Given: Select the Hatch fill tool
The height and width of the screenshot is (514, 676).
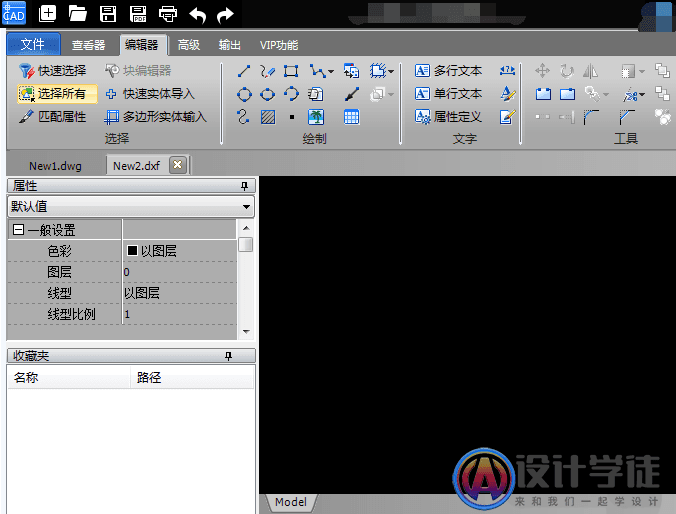Looking at the screenshot, I should pos(268,117).
